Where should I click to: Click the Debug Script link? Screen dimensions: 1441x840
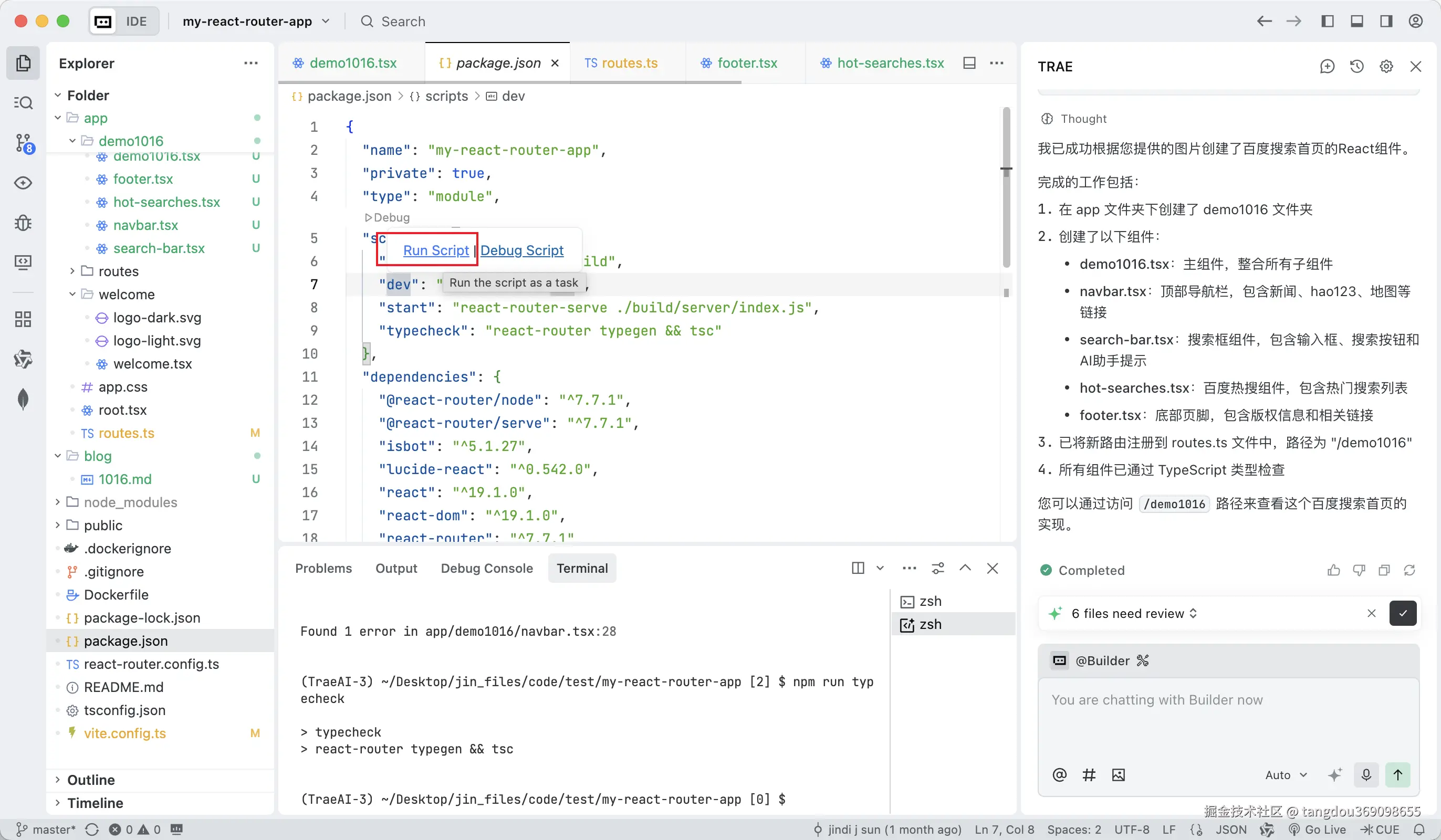tap(521, 250)
